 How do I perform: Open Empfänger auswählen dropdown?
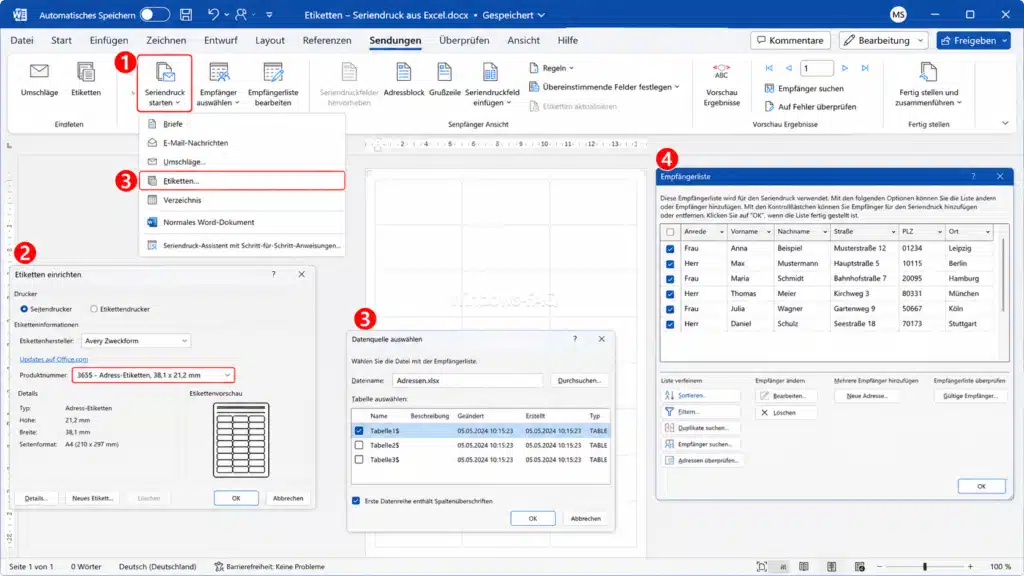(218, 84)
